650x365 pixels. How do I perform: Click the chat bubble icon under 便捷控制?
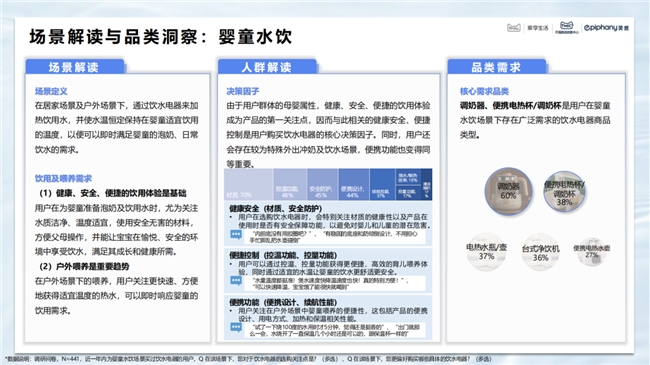pyautogui.click(x=236, y=281)
